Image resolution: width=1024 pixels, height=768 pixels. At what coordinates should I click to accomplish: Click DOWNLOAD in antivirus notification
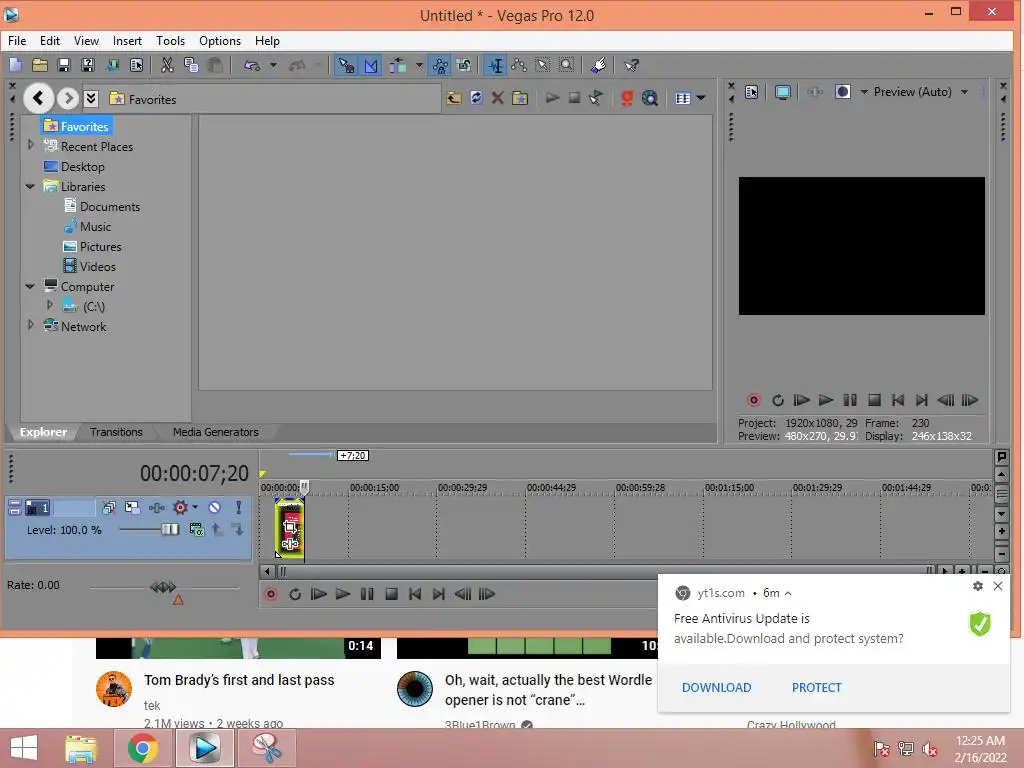click(x=716, y=688)
